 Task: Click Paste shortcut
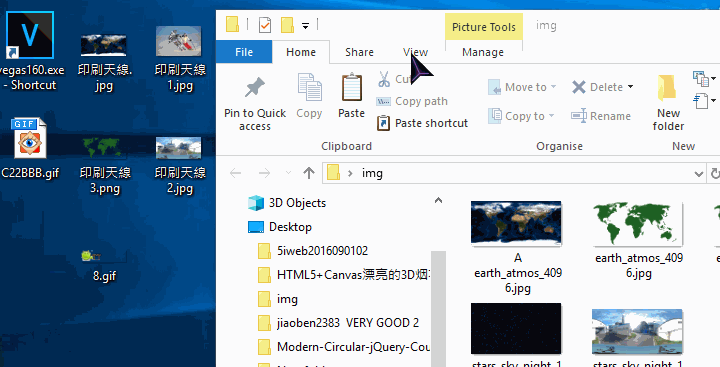coord(422,123)
